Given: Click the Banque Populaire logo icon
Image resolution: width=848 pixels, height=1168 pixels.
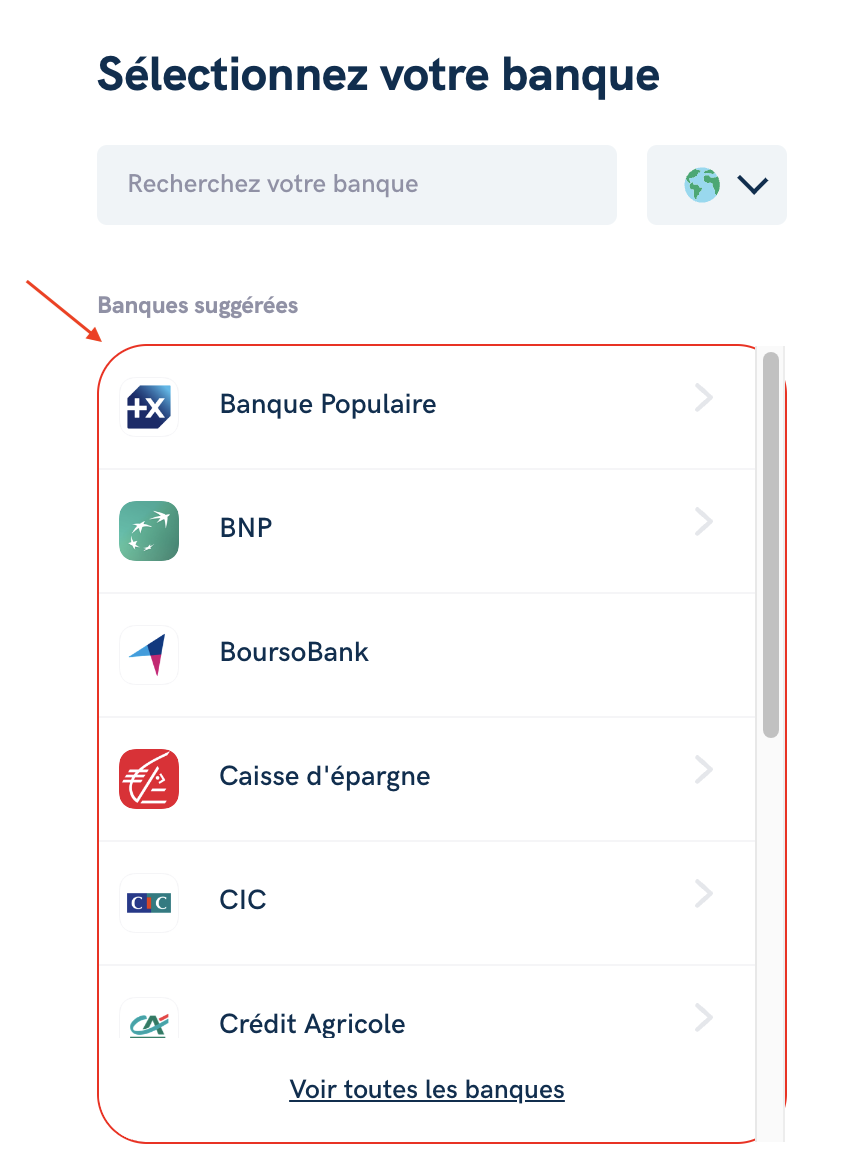Looking at the screenshot, I should pyautogui.click(x=149, y=407).
